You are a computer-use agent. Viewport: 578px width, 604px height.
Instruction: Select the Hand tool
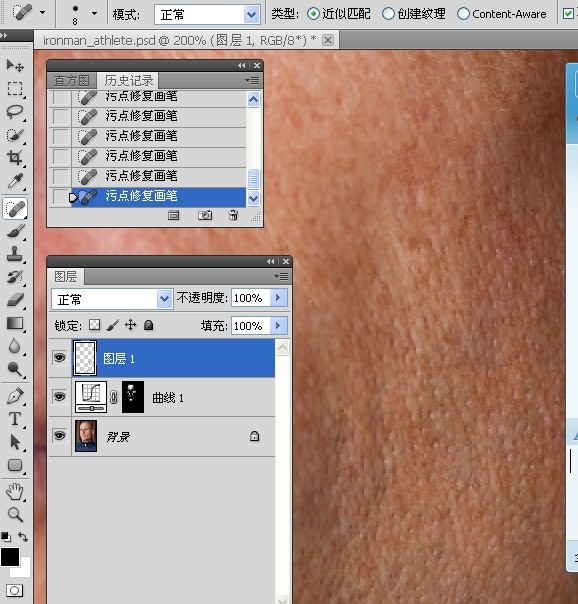(15, 492)
